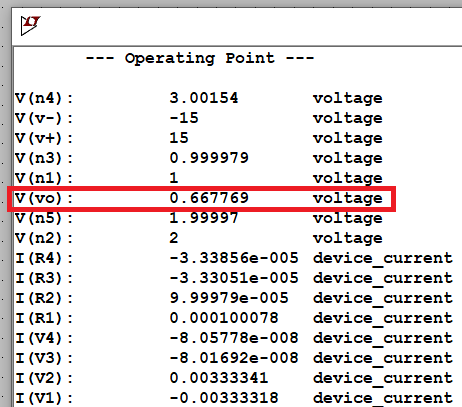Select the value 0.667769 for V(vo)

click(209, 198)
